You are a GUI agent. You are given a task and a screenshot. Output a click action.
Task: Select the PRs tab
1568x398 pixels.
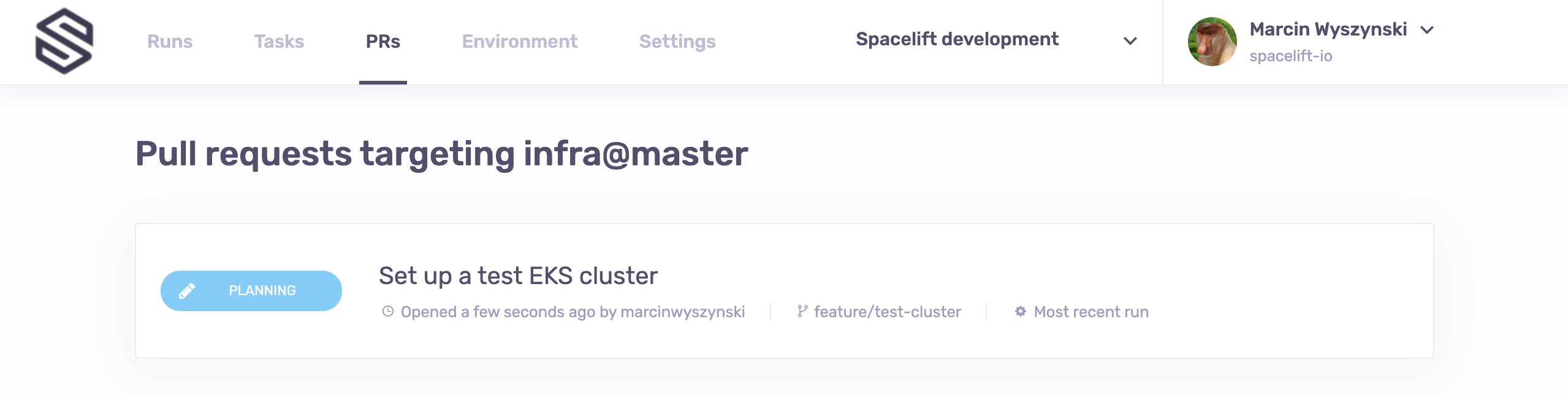click(x=383, y=42)
